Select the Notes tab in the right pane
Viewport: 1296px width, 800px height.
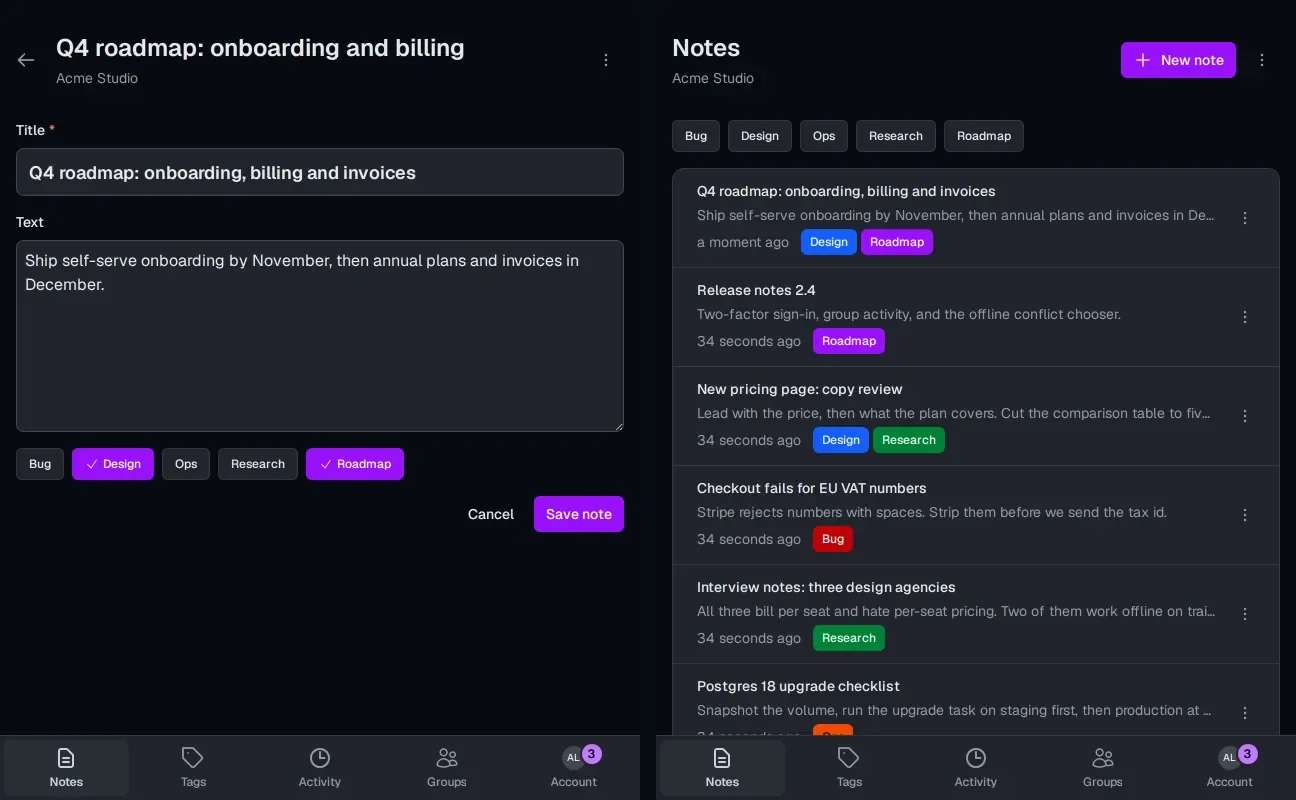point(722,768)
